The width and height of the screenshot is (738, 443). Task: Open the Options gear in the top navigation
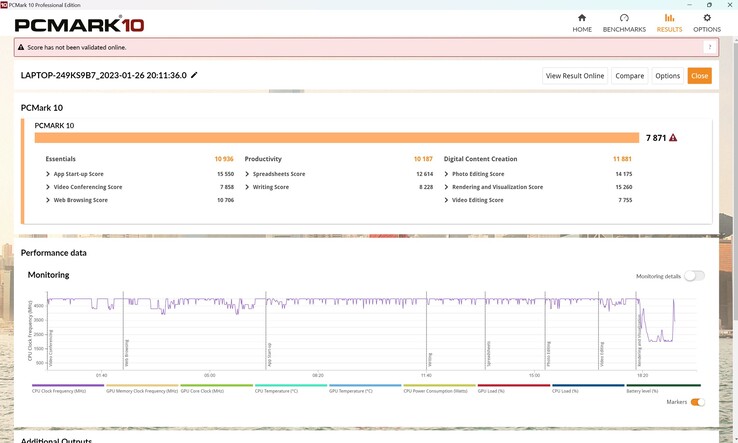[x=707, y=18]
